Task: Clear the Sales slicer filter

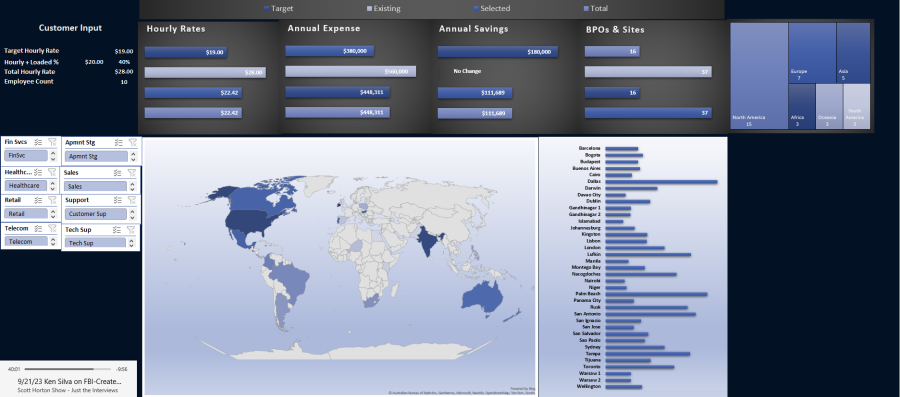Action: (131, 173)
